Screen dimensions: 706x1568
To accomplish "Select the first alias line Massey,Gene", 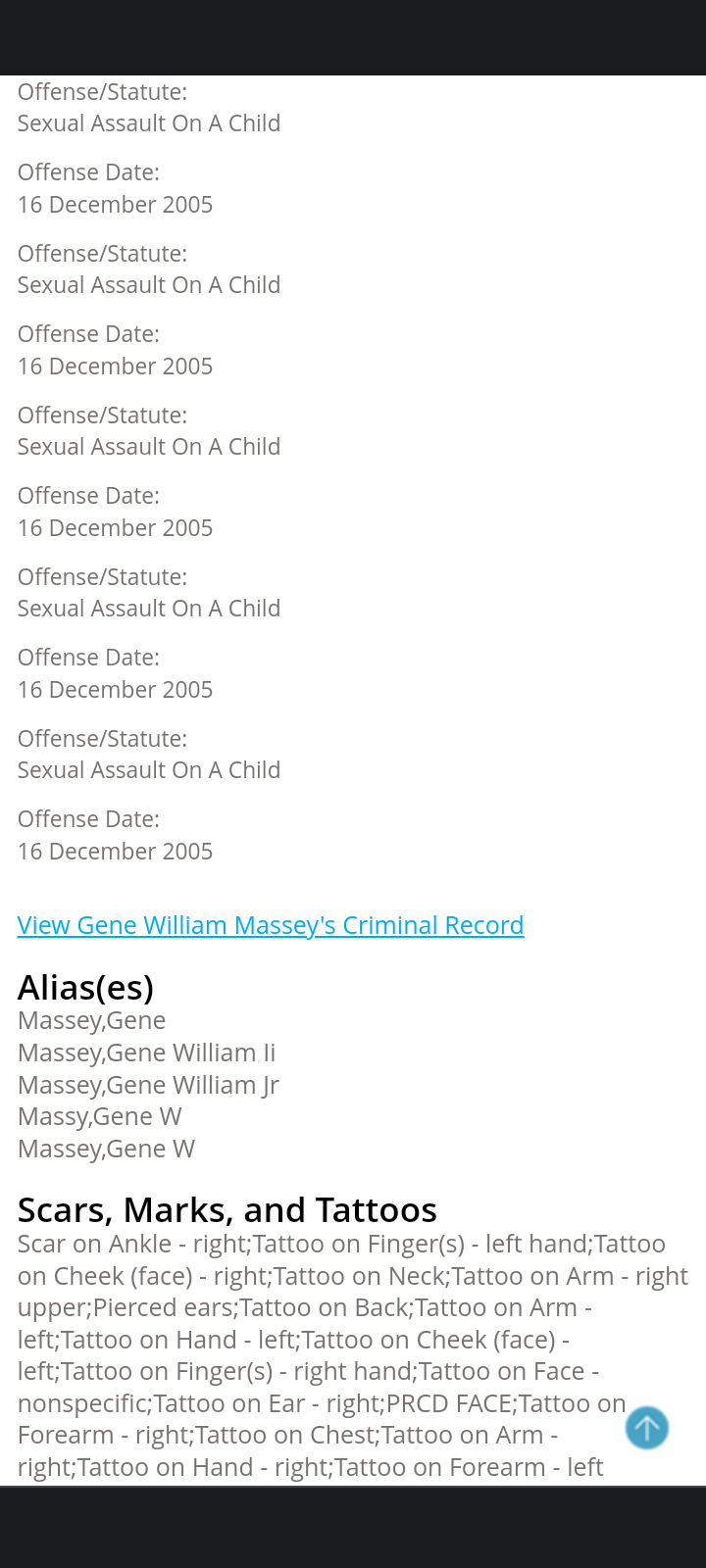I will (x=91, y=1020).
